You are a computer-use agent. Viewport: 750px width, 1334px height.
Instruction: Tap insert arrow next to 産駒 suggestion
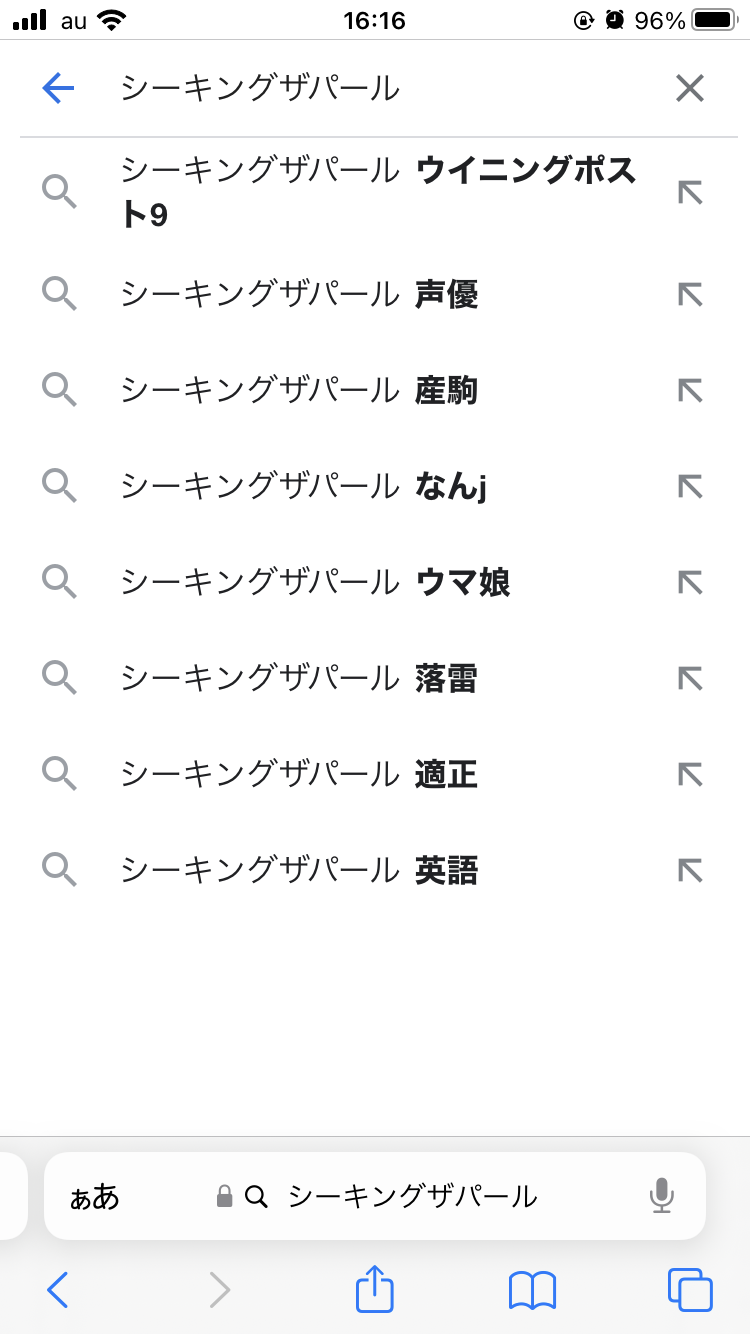[x=690, y=390]
